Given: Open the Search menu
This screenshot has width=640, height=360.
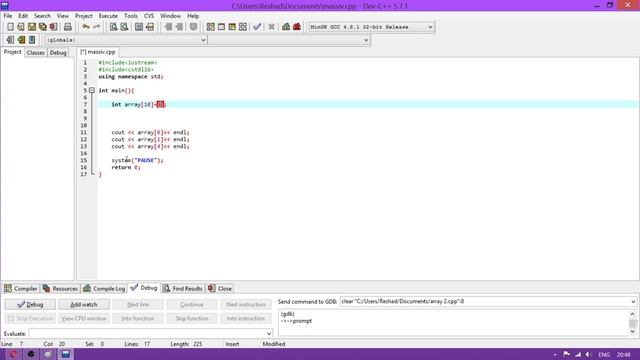Looking at the screenshot, I should [x=42, y=16].
